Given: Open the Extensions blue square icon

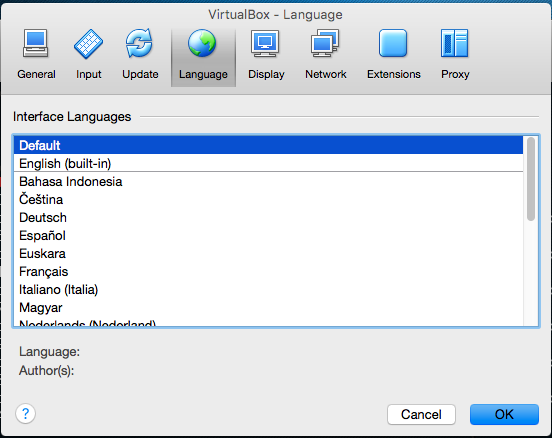Looking at the screenshot, I should [x=393, y=43].
